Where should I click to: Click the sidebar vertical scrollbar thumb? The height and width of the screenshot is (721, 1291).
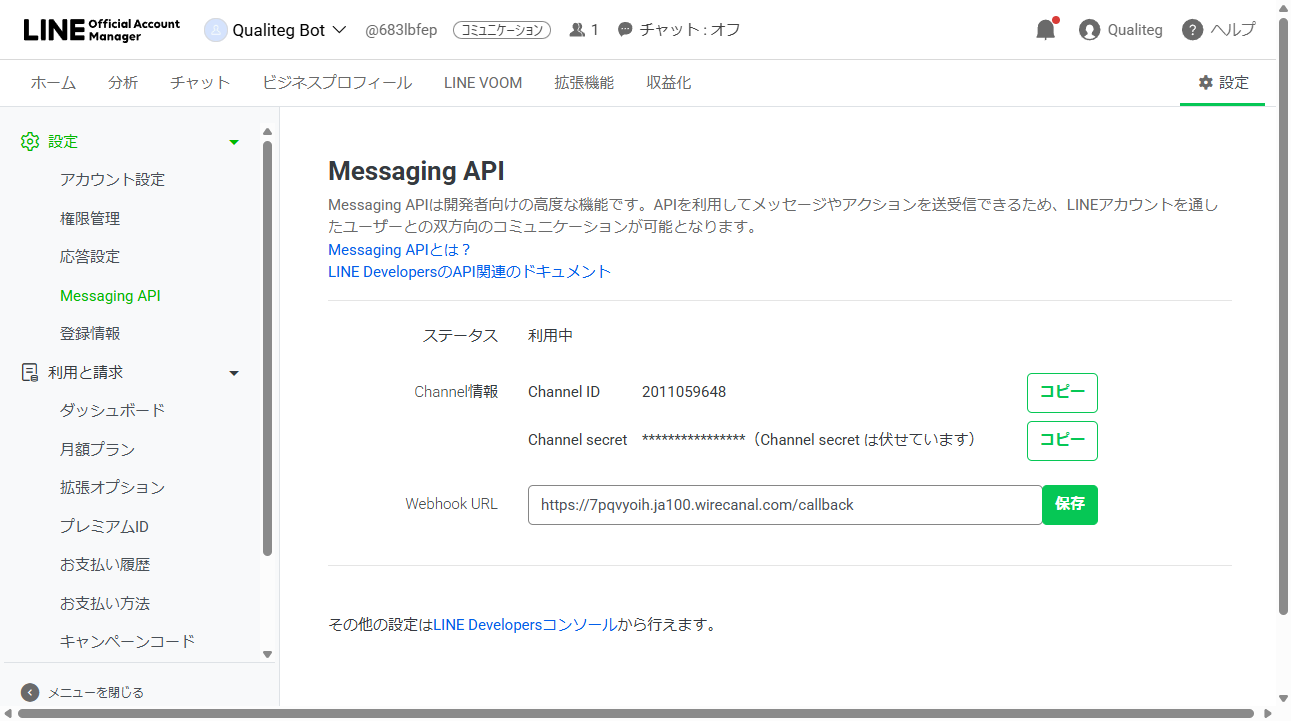pyautogui.click(x=267, y=348)
